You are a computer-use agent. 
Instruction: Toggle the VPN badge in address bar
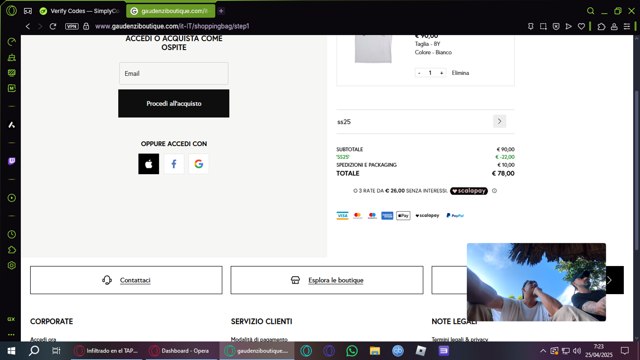tap(71, 27)
